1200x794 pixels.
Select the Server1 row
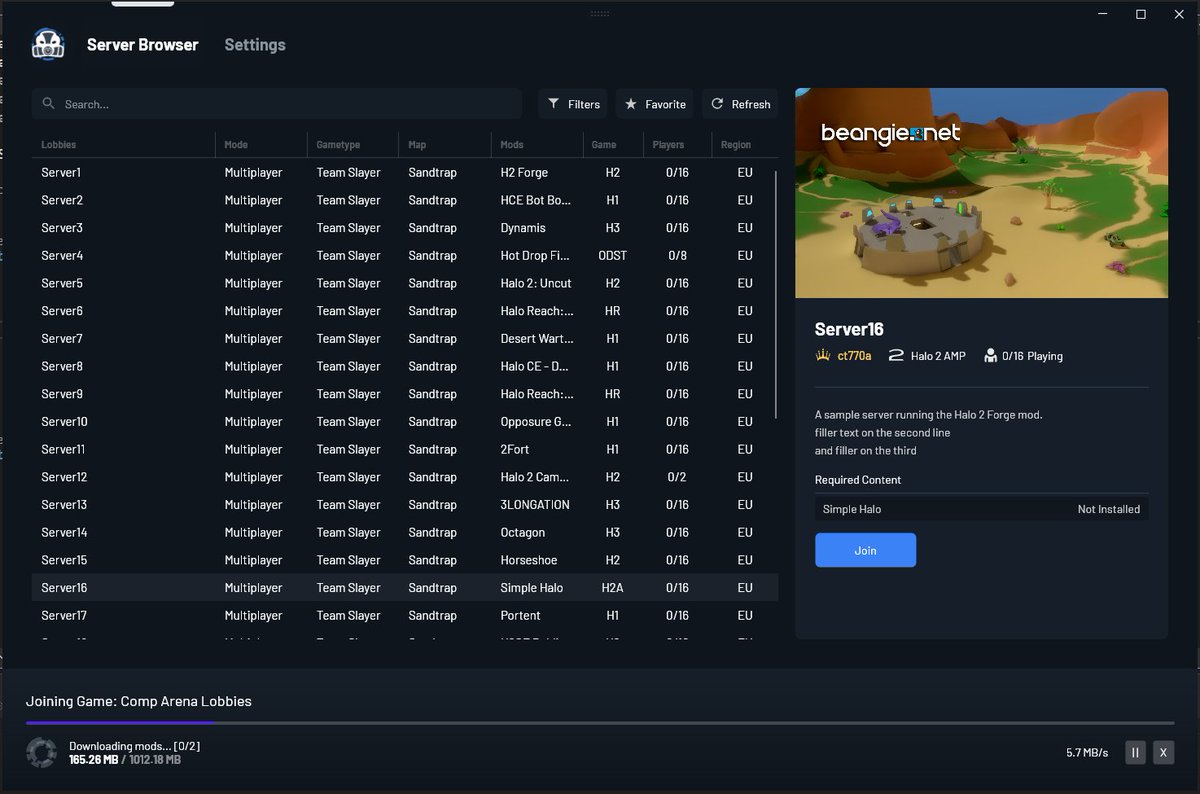point(404,173)
